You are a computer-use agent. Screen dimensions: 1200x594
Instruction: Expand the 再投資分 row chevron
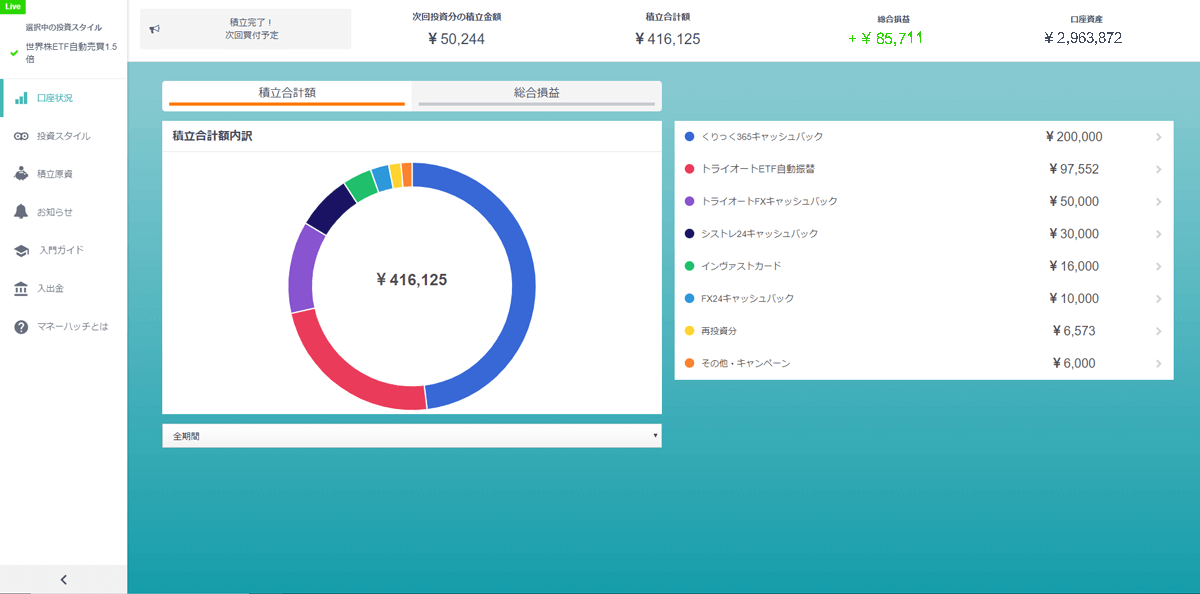click(1158, 331)
